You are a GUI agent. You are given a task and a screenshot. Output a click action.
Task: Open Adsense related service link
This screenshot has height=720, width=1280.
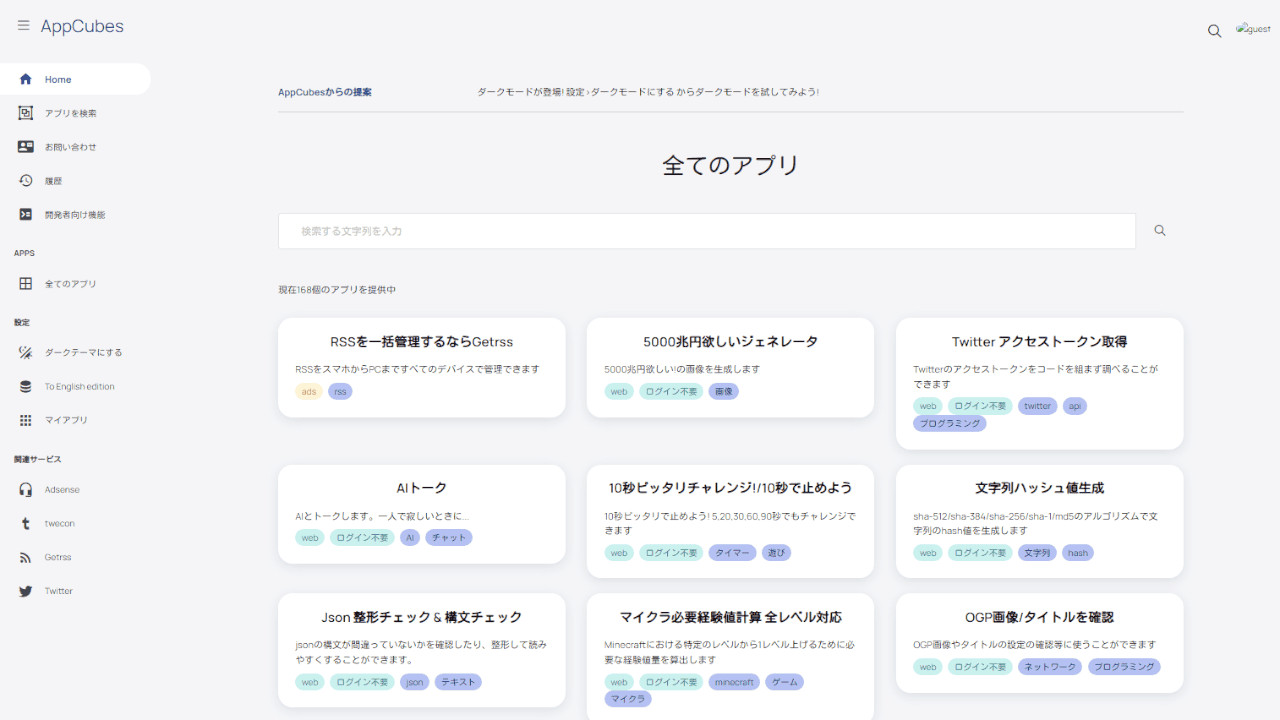click(x=75, y=490)
